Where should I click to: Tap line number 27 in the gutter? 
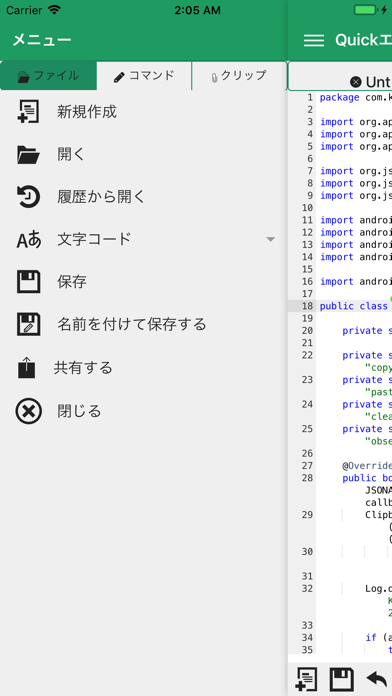(x=308, y=466)
